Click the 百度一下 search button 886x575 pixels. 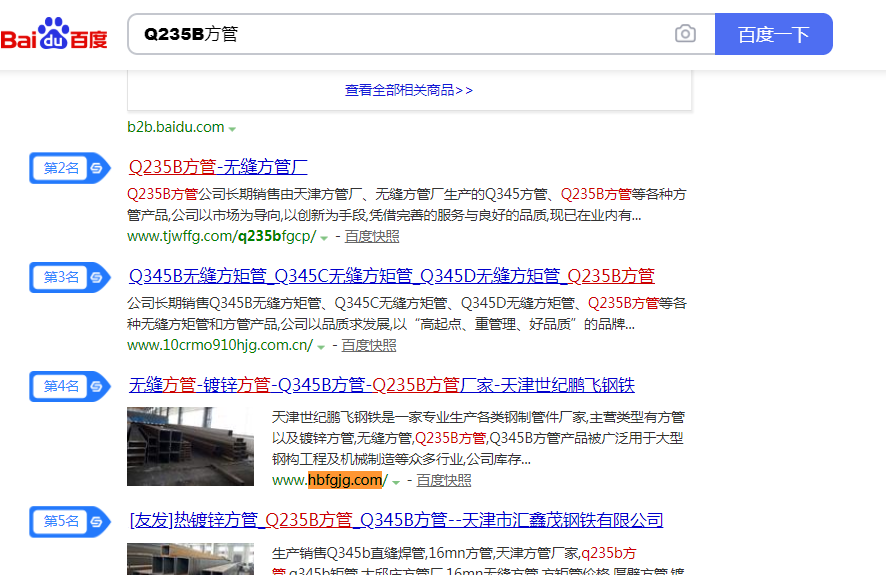pyautogui.click(x=774, y=34)
